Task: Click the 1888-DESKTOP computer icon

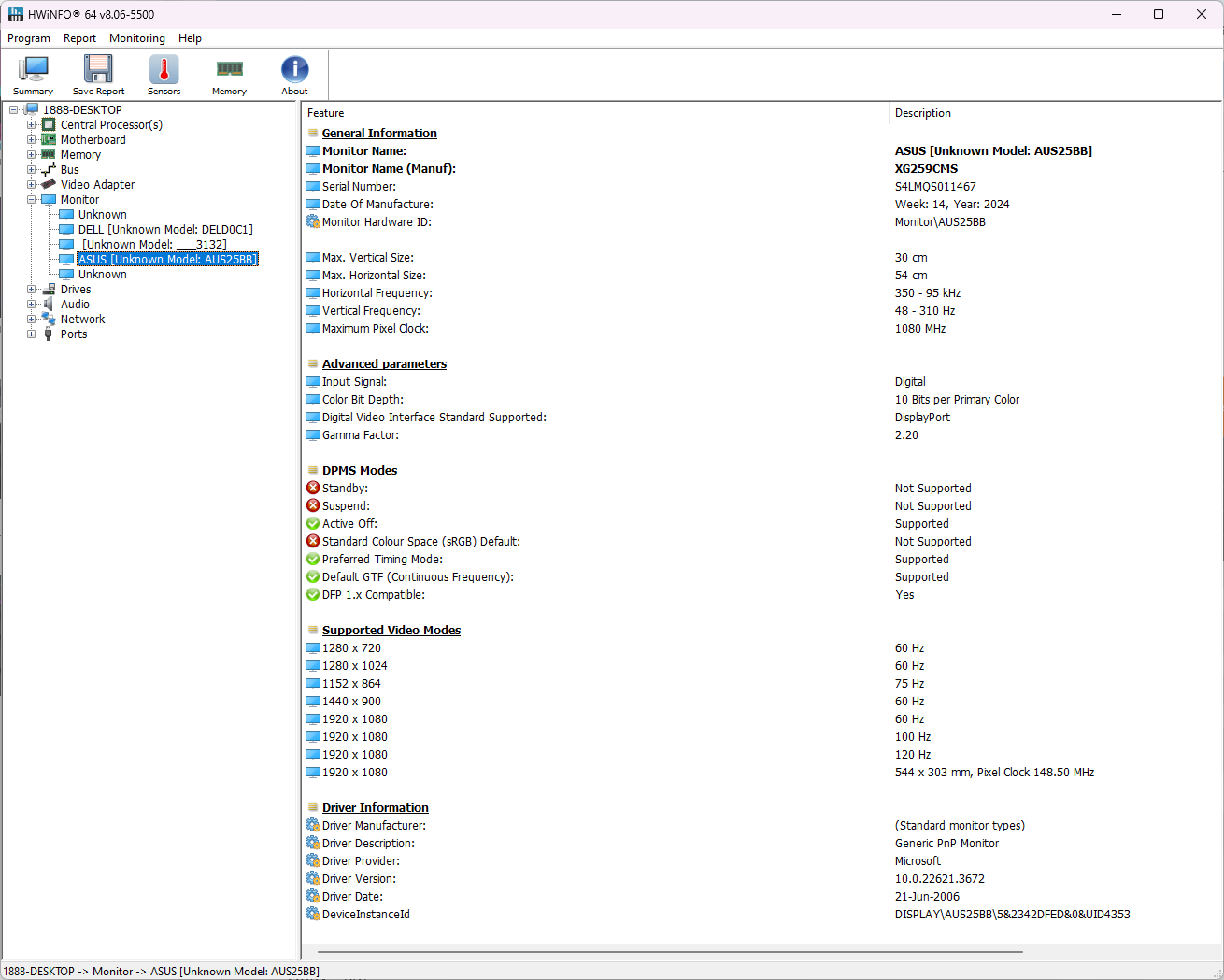Action: tap(31, 110)
